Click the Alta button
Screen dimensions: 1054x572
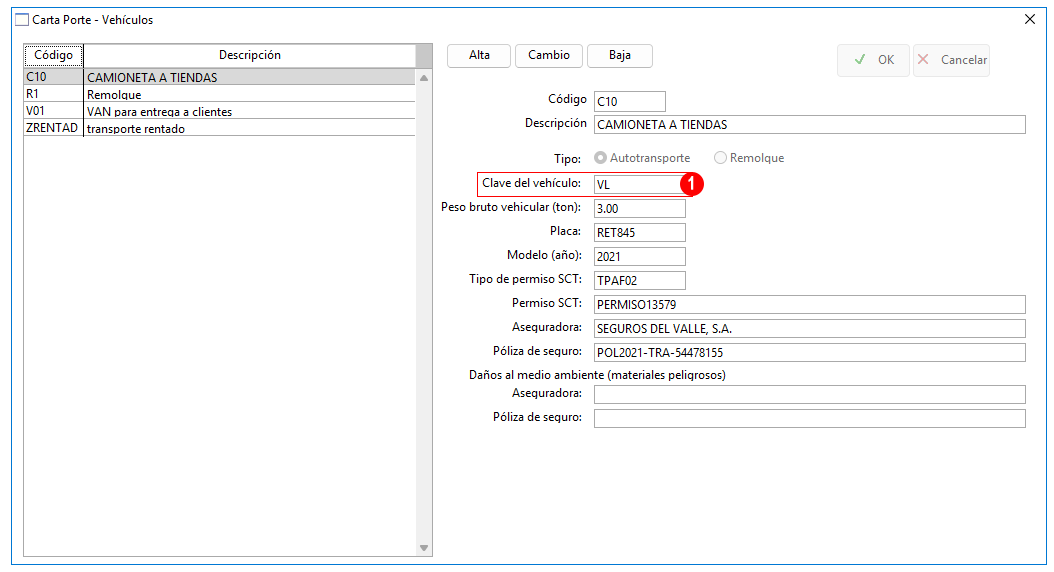(479, 56)
